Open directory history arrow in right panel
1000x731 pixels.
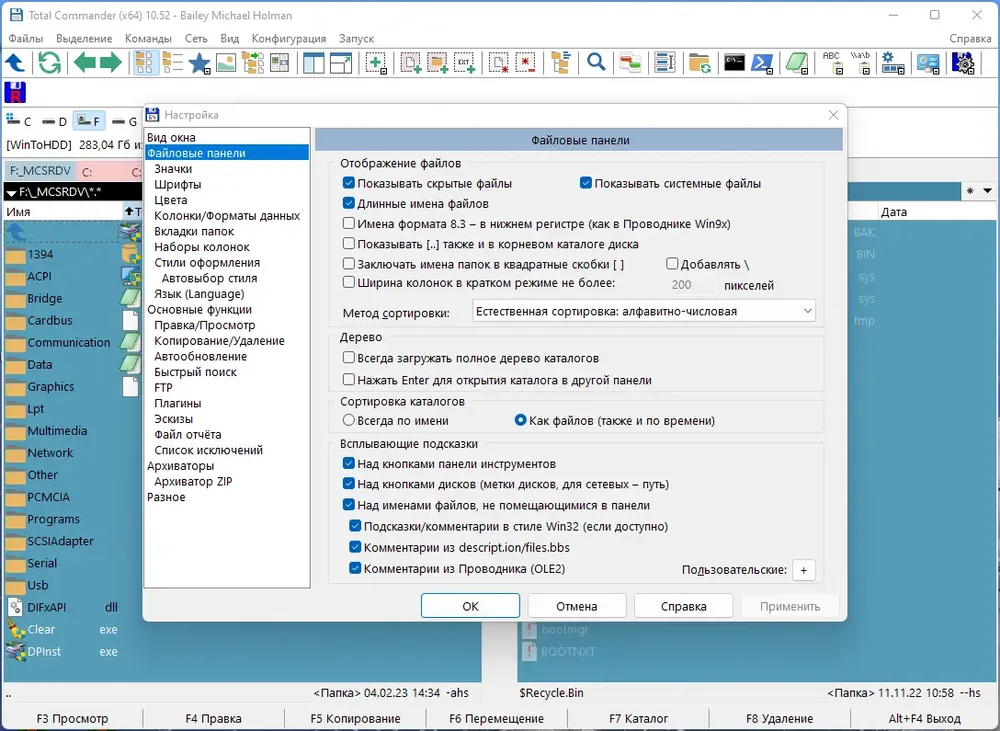987,191
